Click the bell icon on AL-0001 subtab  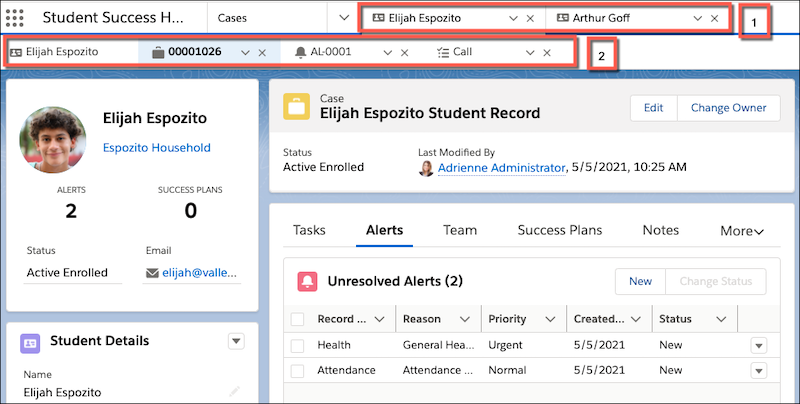[301, 52]
